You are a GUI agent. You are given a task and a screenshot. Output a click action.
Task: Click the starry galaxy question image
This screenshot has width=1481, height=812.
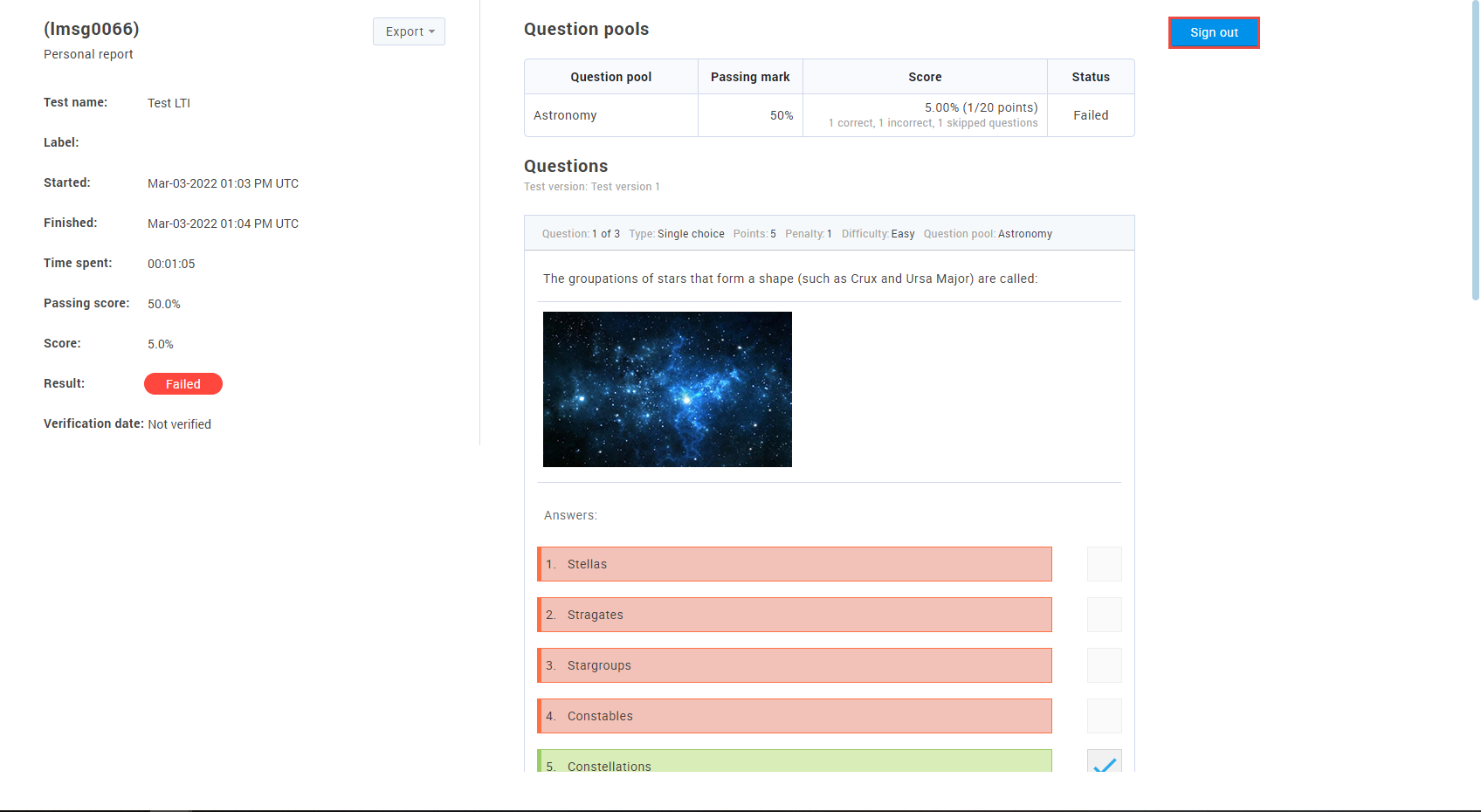(x=667, y=389)
